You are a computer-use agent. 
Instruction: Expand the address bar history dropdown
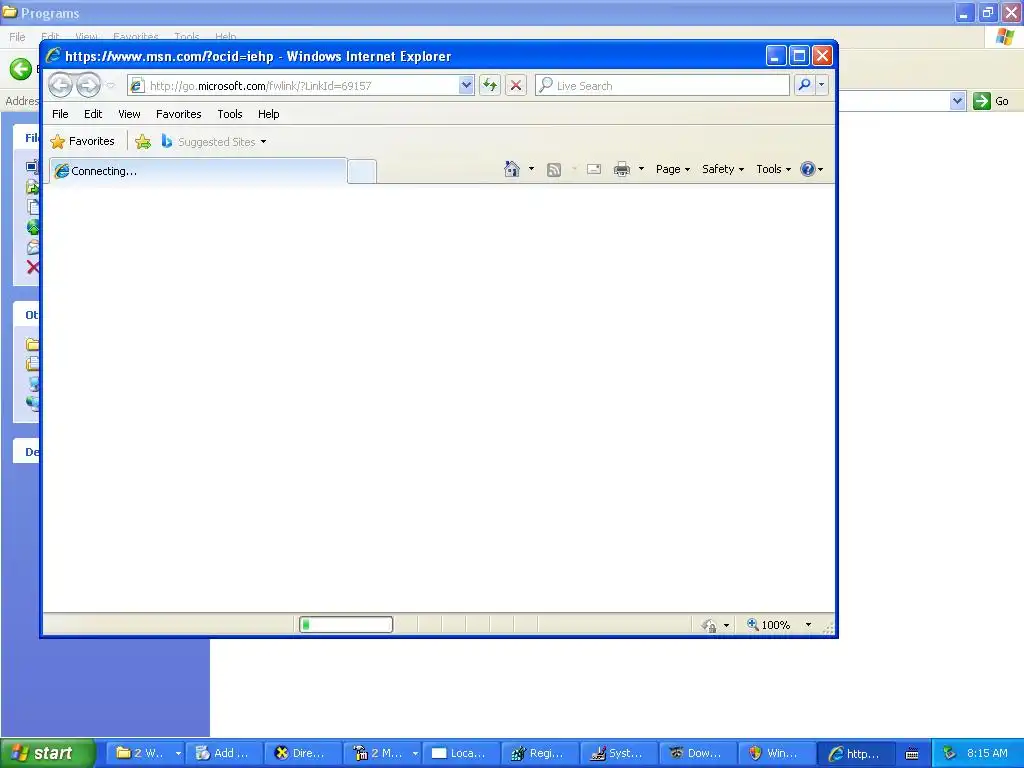pos(466,86)
